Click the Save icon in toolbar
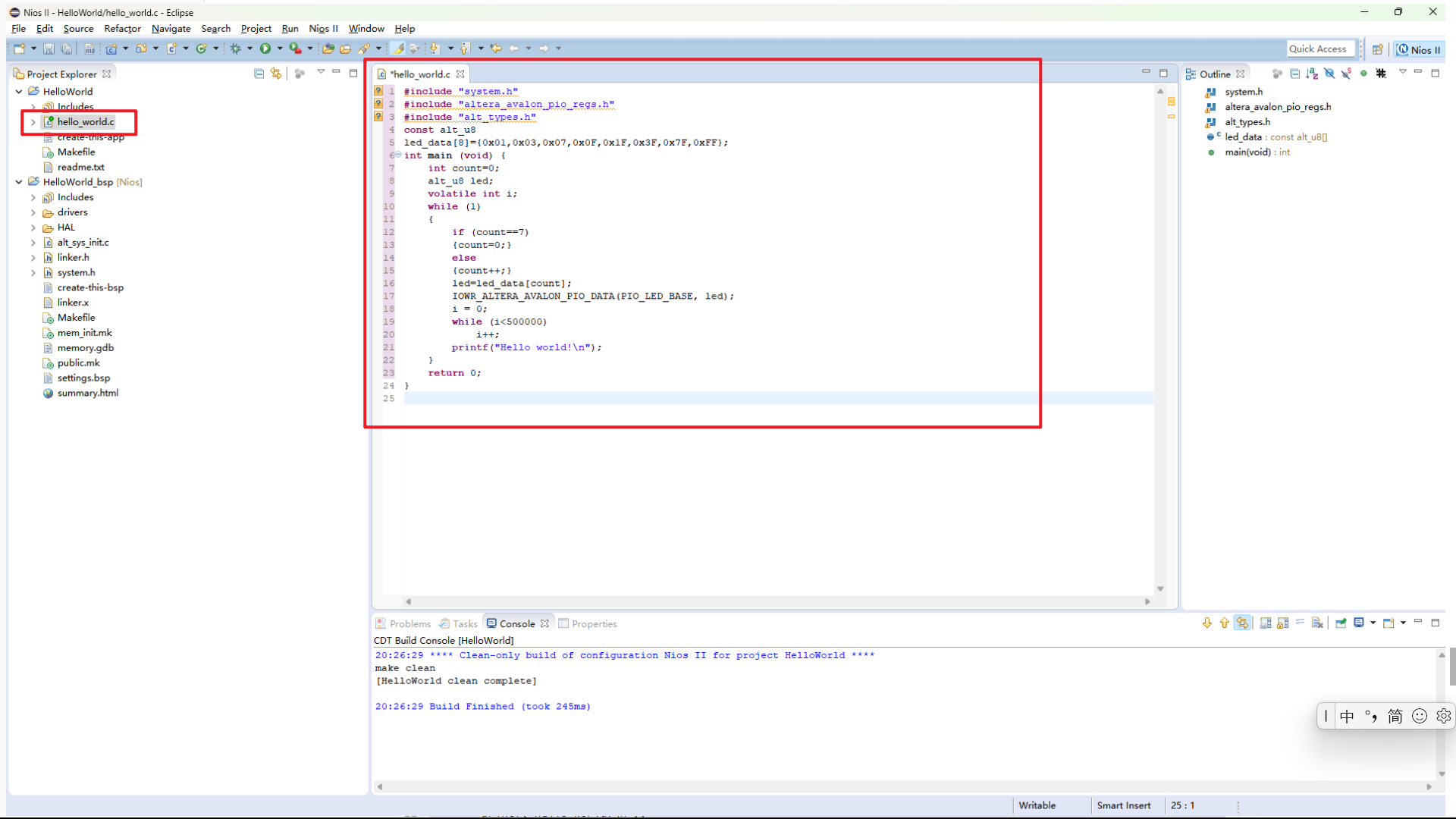The height and width of the screenshot is (819, 1456). pyautogui.click(x=49, y=49)
